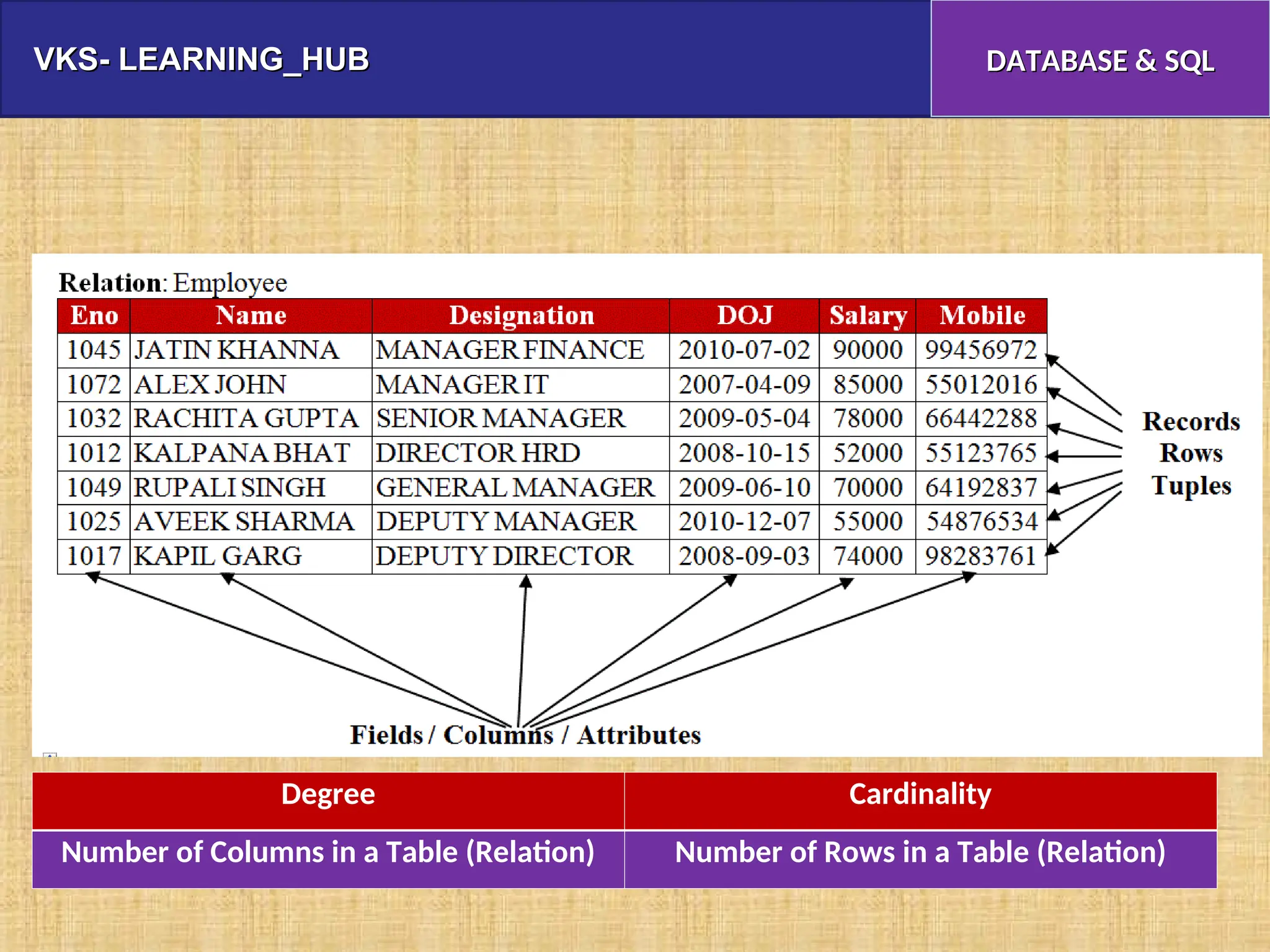Click the Mobile column header

982,316
